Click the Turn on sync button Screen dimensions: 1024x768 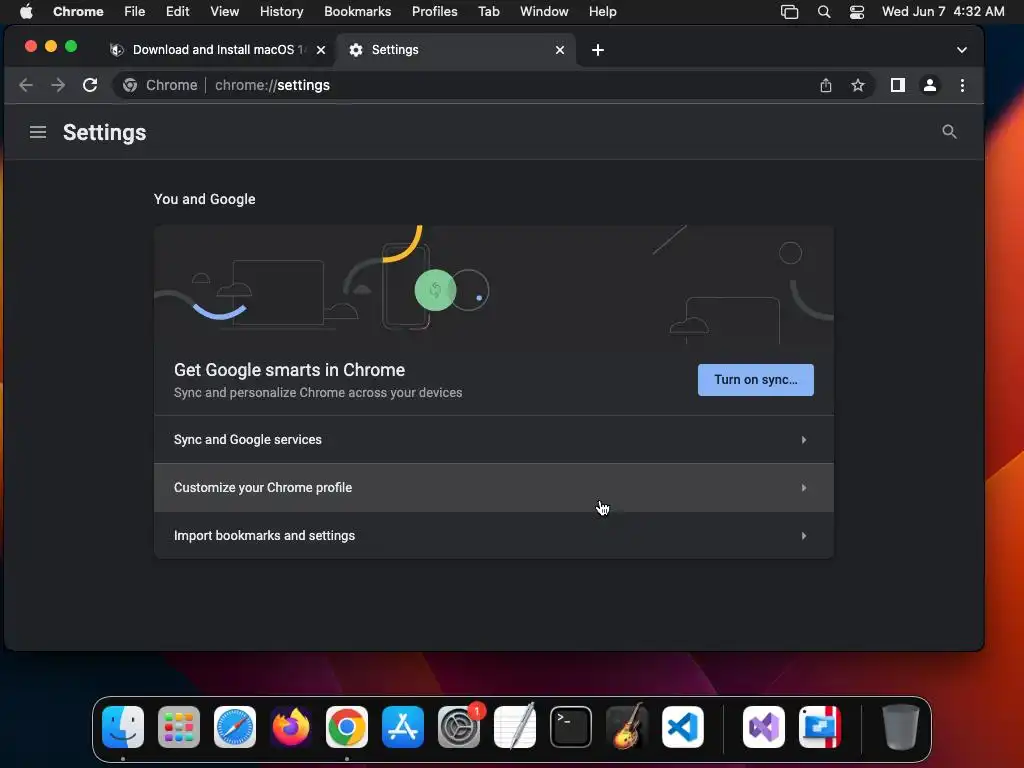(x=756, y=380)
